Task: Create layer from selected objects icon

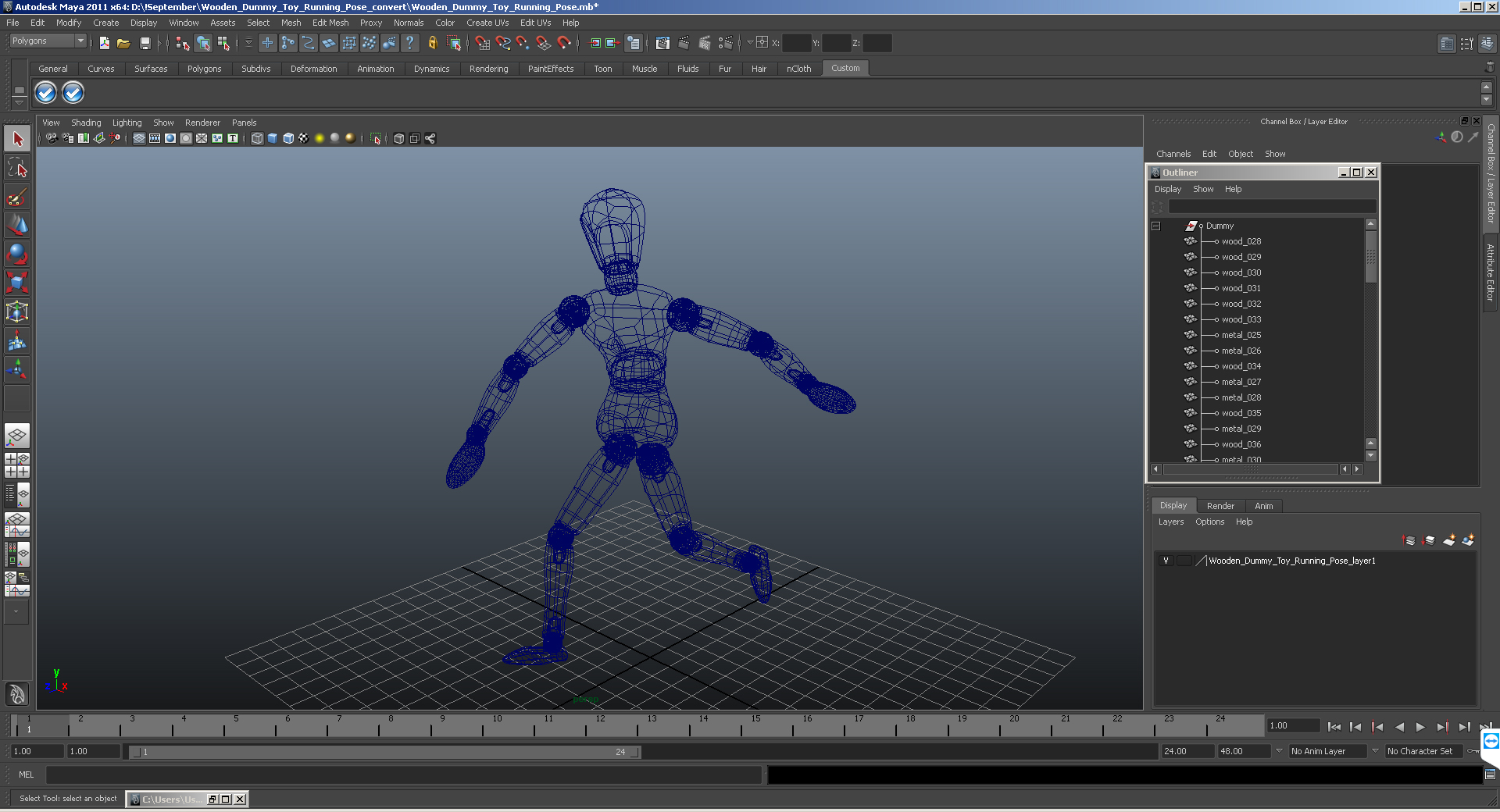Action: tap(1469, 540)
